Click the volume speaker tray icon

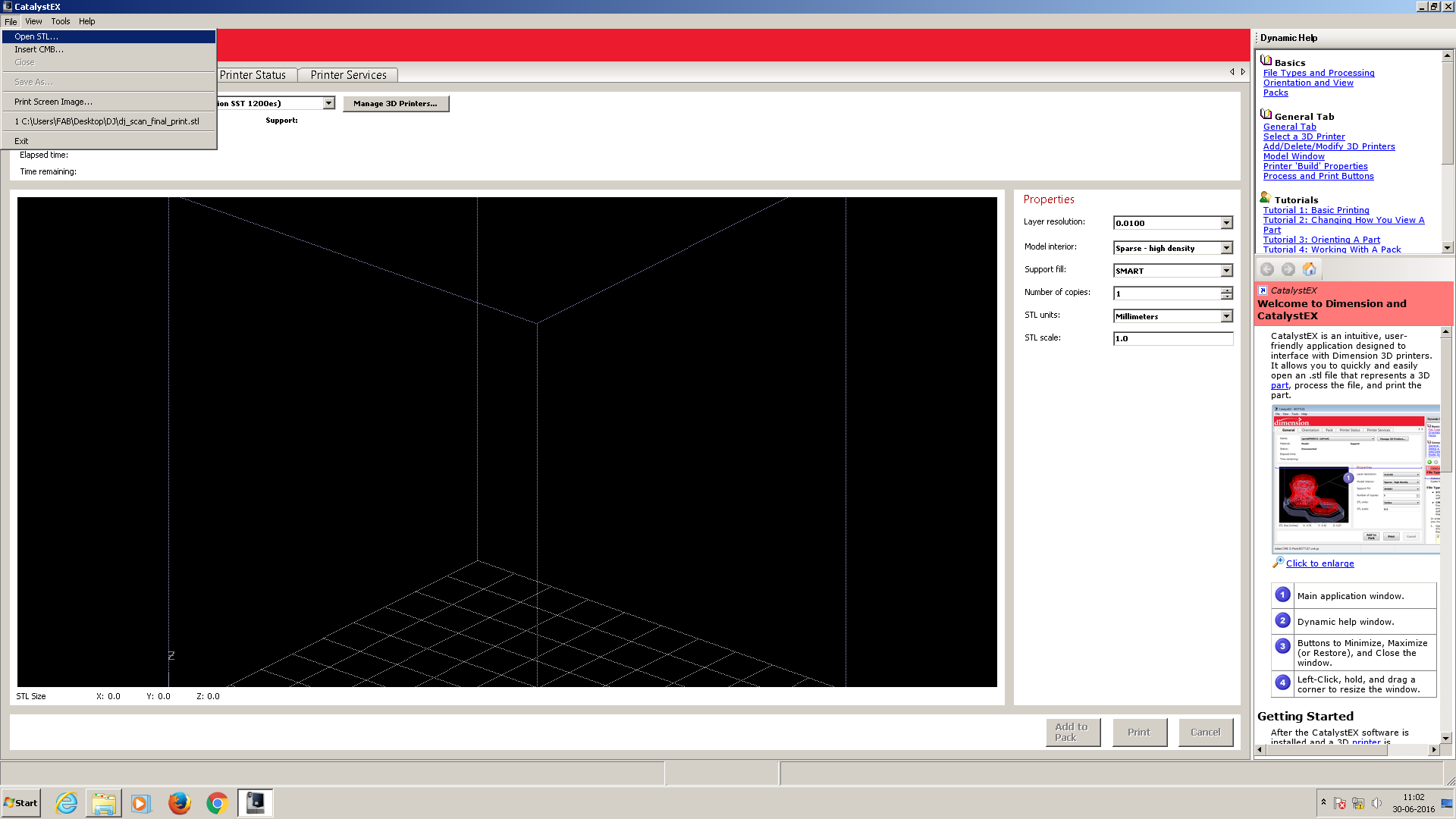pyautogui.click(x=1376, y=803)
